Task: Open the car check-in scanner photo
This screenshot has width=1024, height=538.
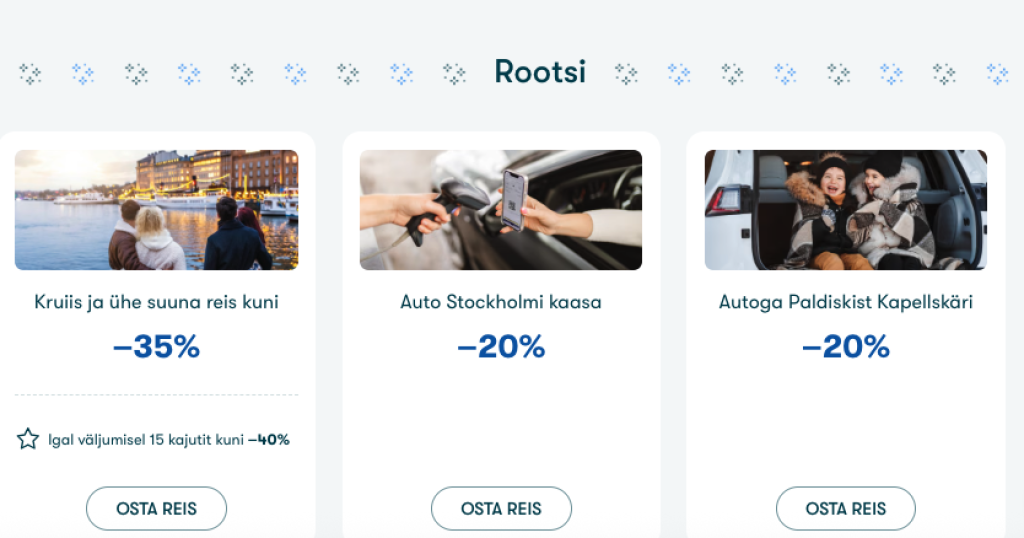Action: click(501, 210)
